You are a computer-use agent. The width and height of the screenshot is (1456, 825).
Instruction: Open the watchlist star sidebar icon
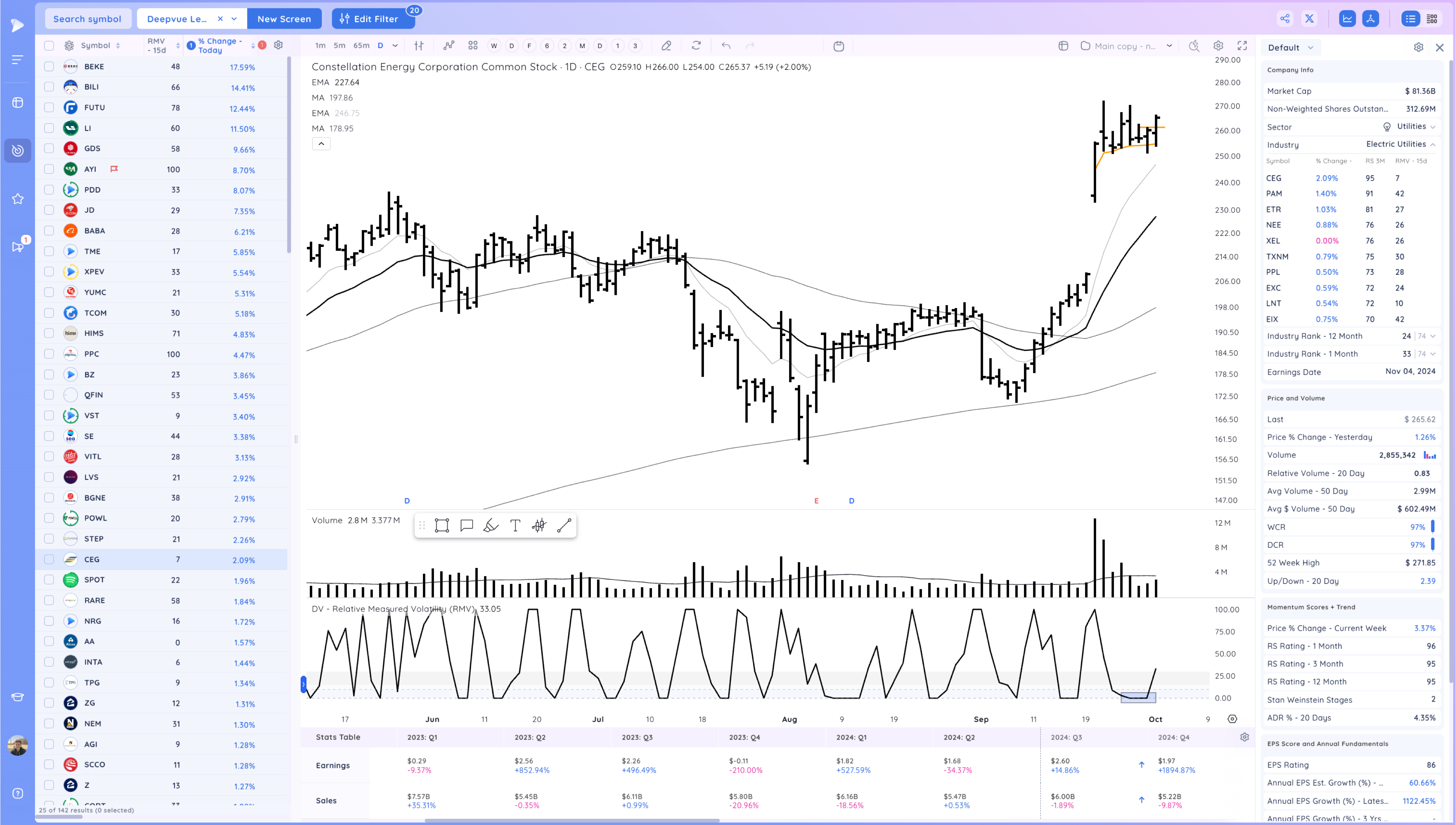click(x=17, y=199)
